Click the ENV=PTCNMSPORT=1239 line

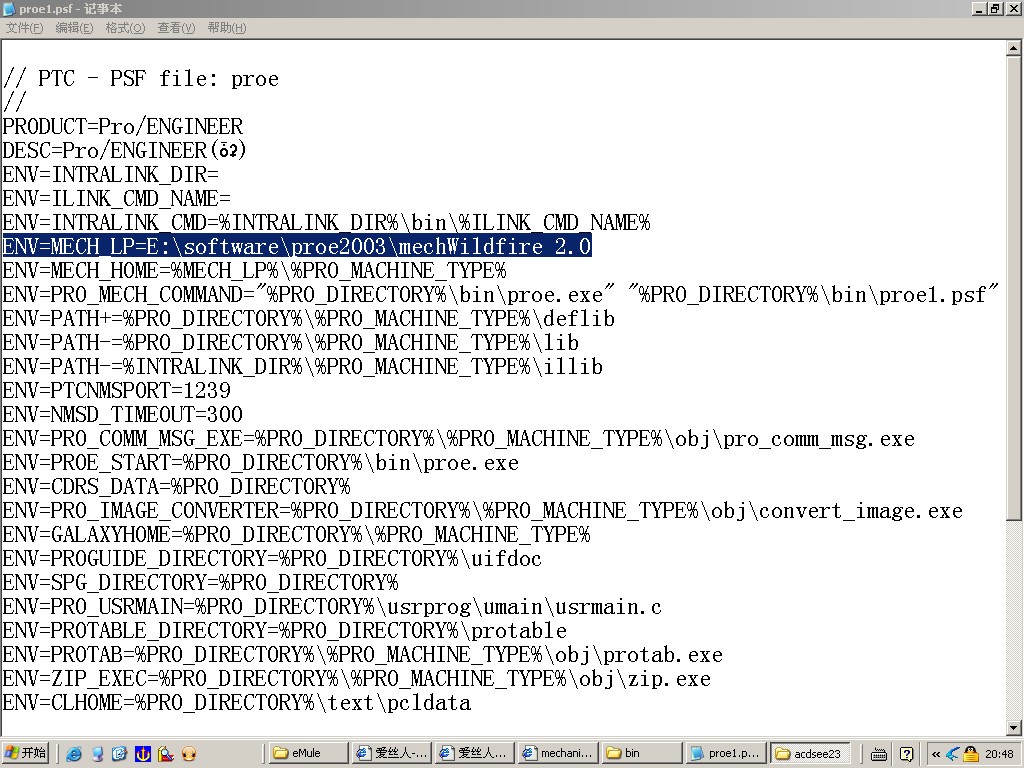pos(117,391)
